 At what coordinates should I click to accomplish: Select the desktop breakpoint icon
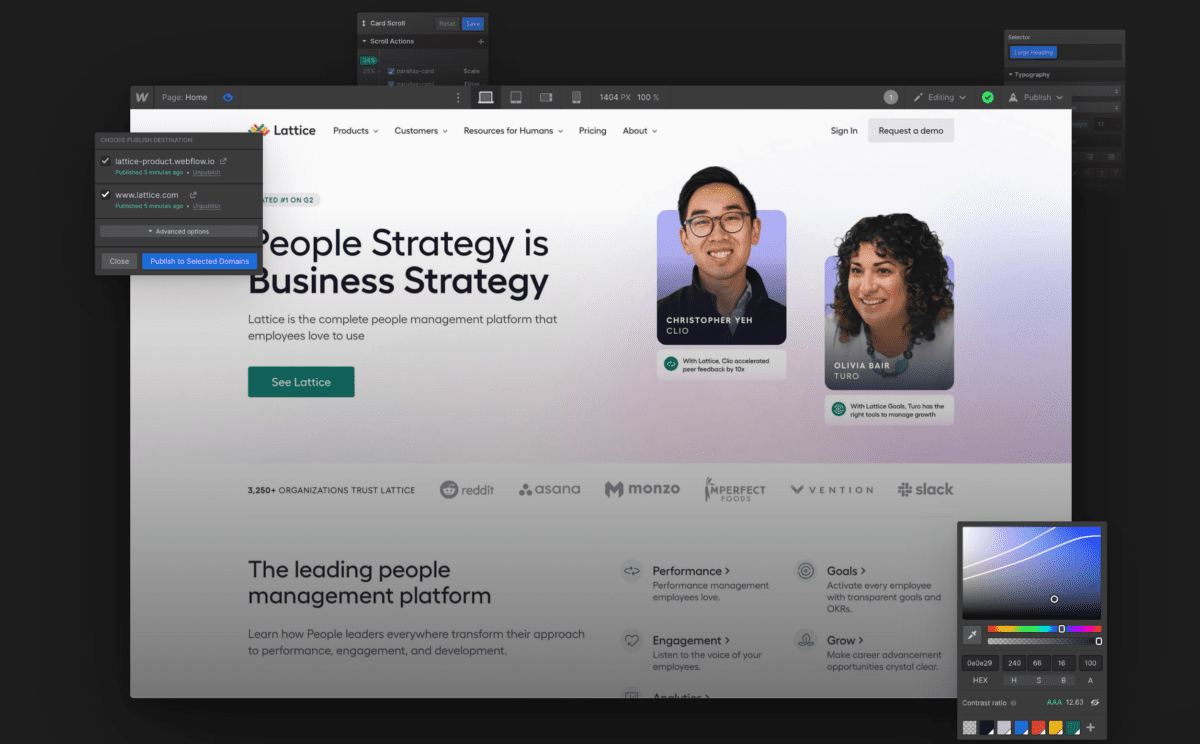coord(486,97)
